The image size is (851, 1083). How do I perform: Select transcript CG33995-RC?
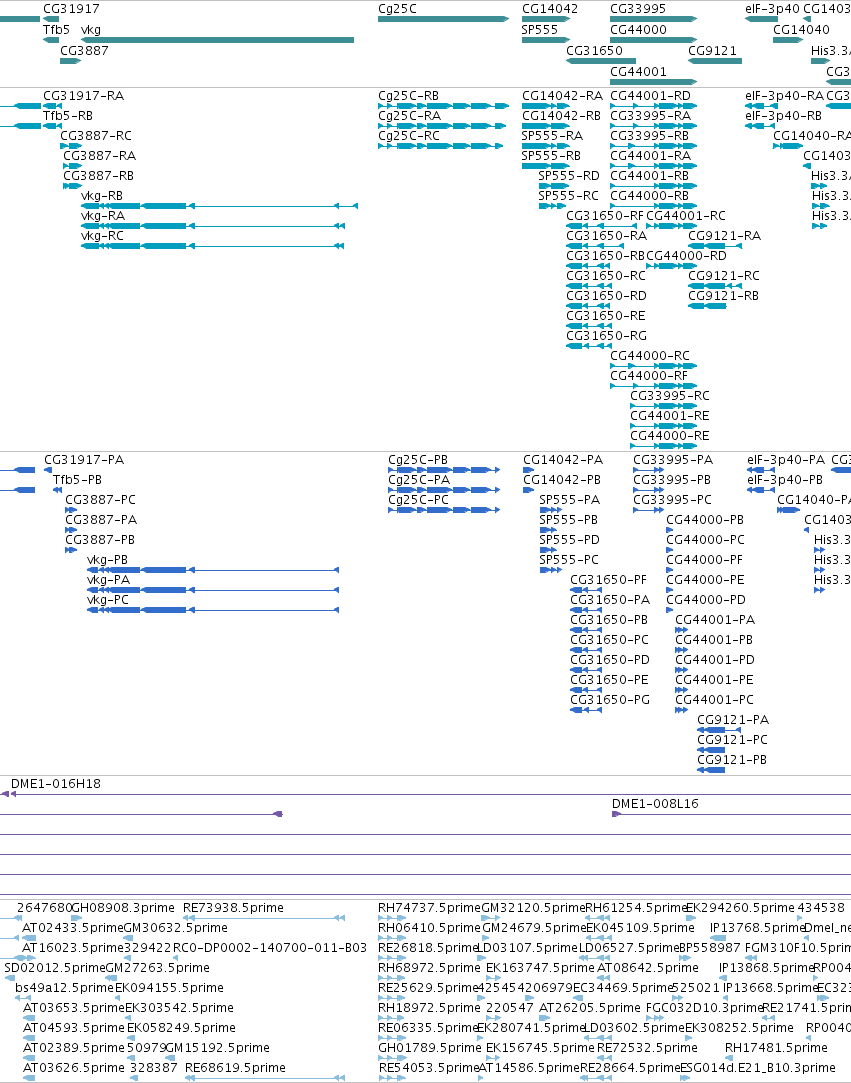coord(670,396)
